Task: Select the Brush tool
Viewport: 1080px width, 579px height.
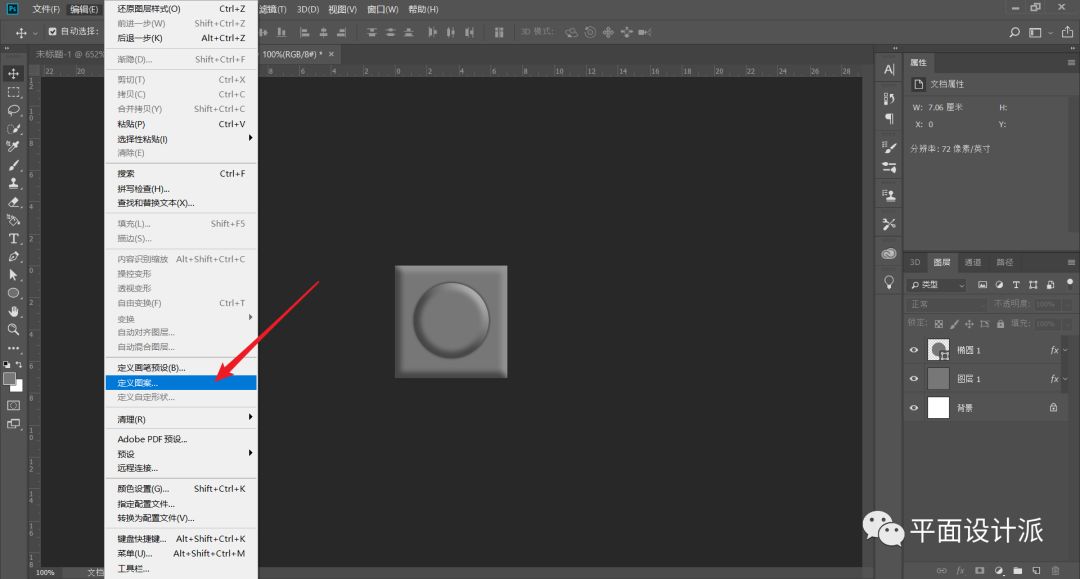Action: pos(14,165)
